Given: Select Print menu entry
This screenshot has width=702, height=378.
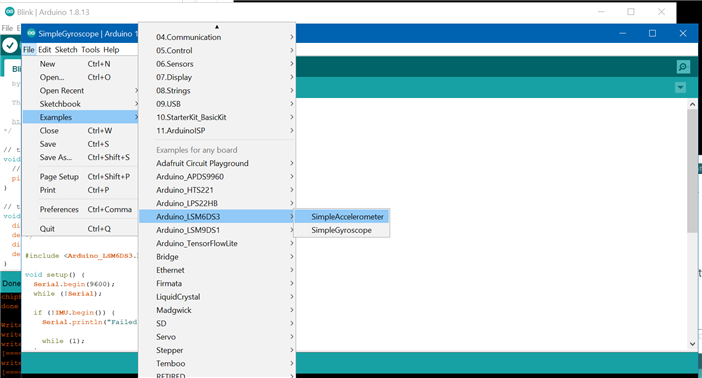Looking at the screenshot, I should (81, 190).
